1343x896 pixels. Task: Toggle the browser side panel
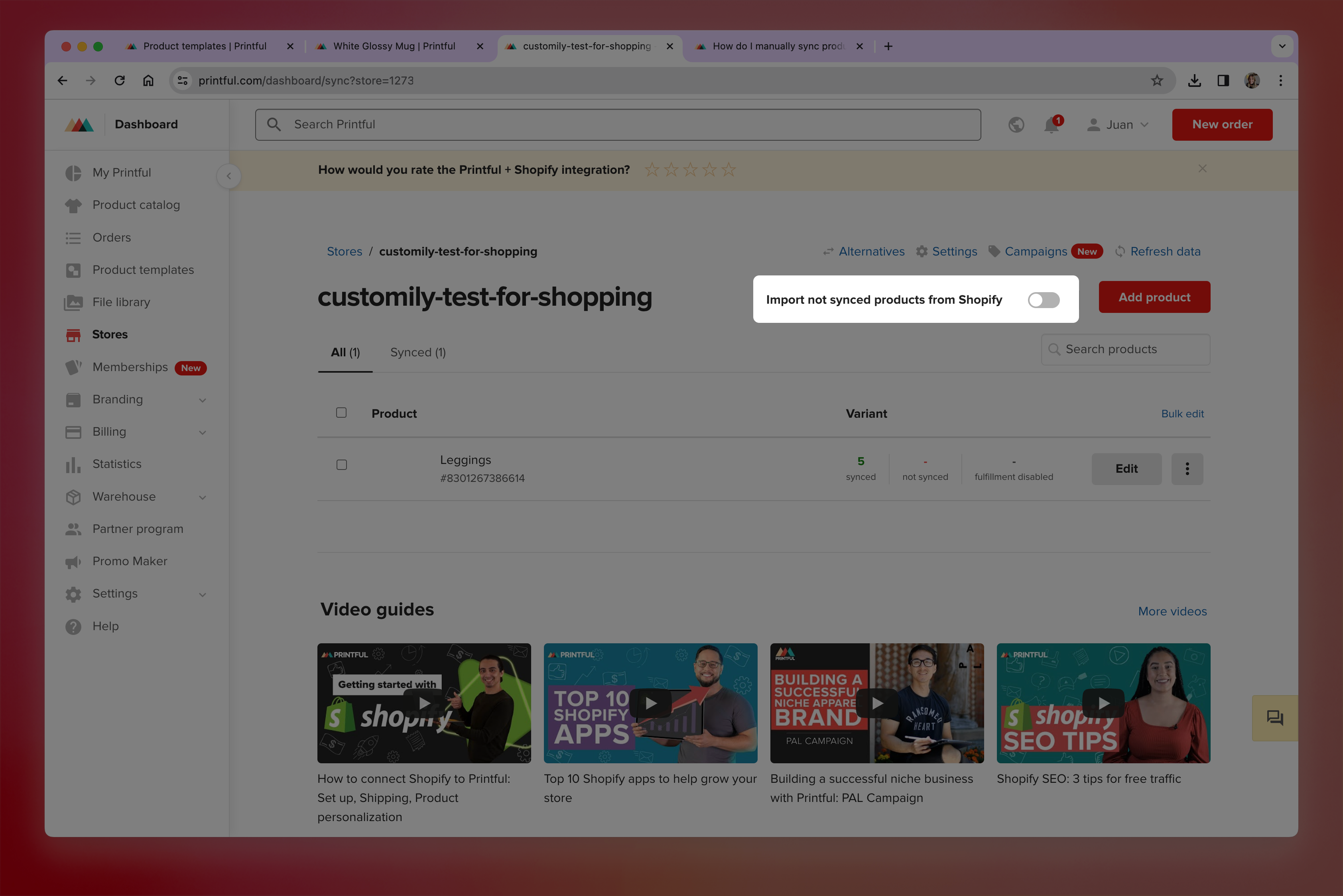tap(1223, 81)
